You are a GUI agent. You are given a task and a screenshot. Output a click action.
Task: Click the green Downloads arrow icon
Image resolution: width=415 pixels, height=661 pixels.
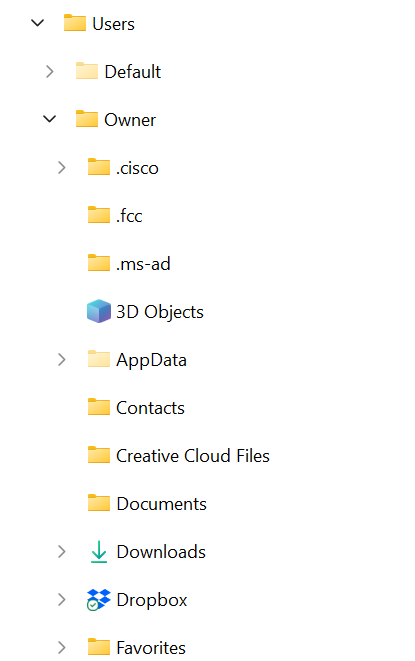pos(99,552)
